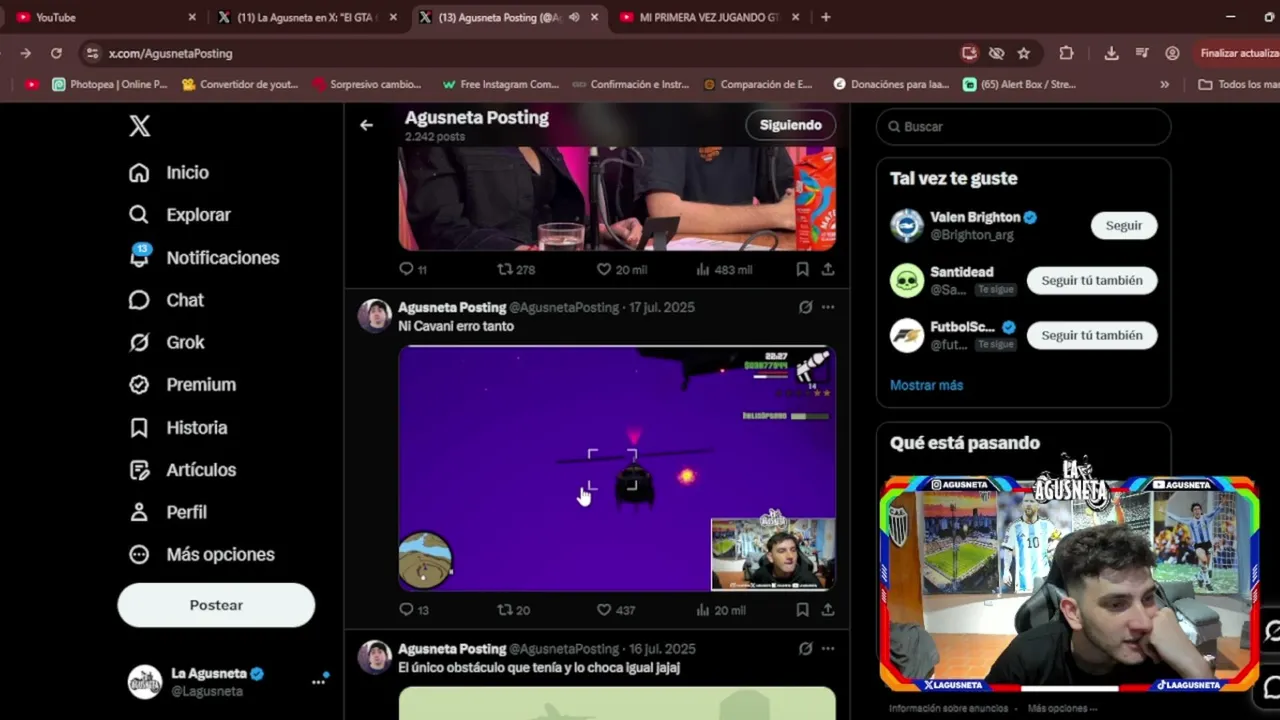This screenshot has height=720, width=1280.
Task: Click the X logo in the sidebar
Action: click(x=140, y=126)
